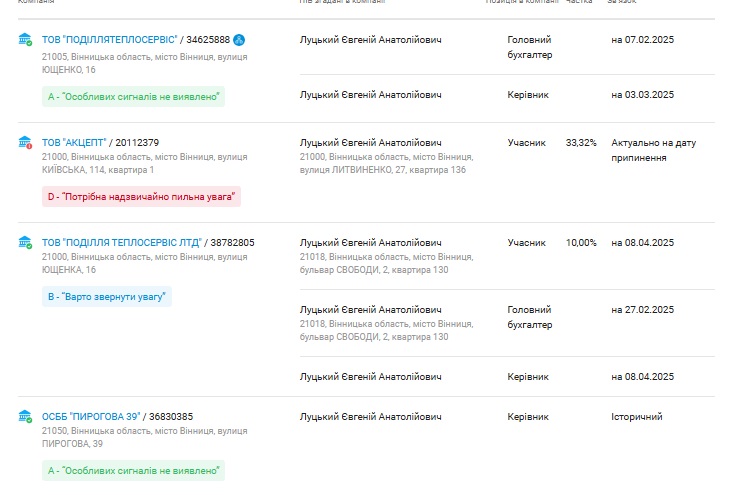Click "Актуально на дату припинення" status text
This screenshot has height=495, width=729.
coord(653,150)
